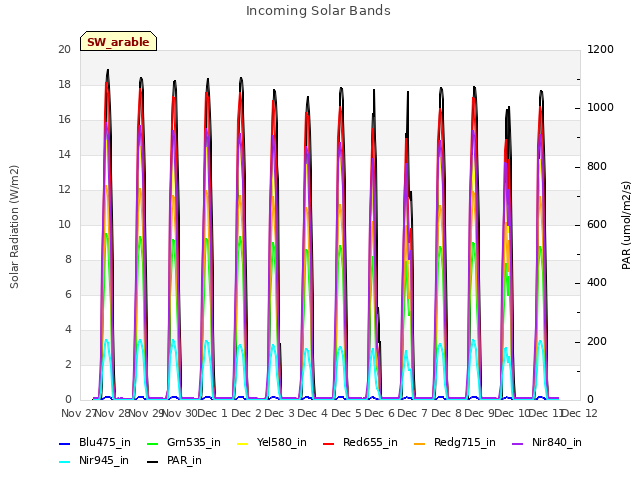Click the Dec 6 x-axis tick label
Screen dimensions: 640x480
[x=380, y=413]
